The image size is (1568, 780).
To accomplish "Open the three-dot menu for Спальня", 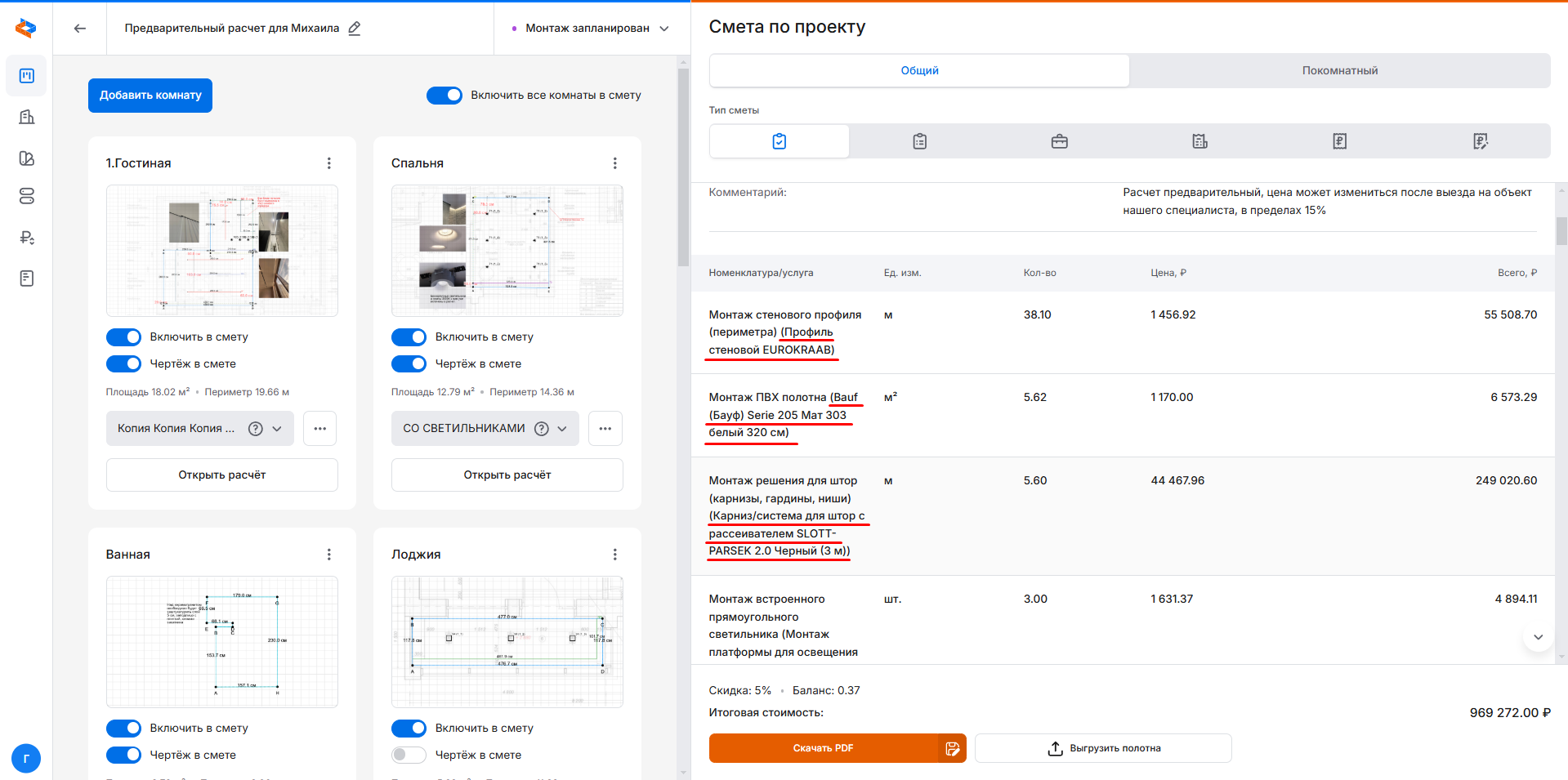I will [x=614, y=163].
